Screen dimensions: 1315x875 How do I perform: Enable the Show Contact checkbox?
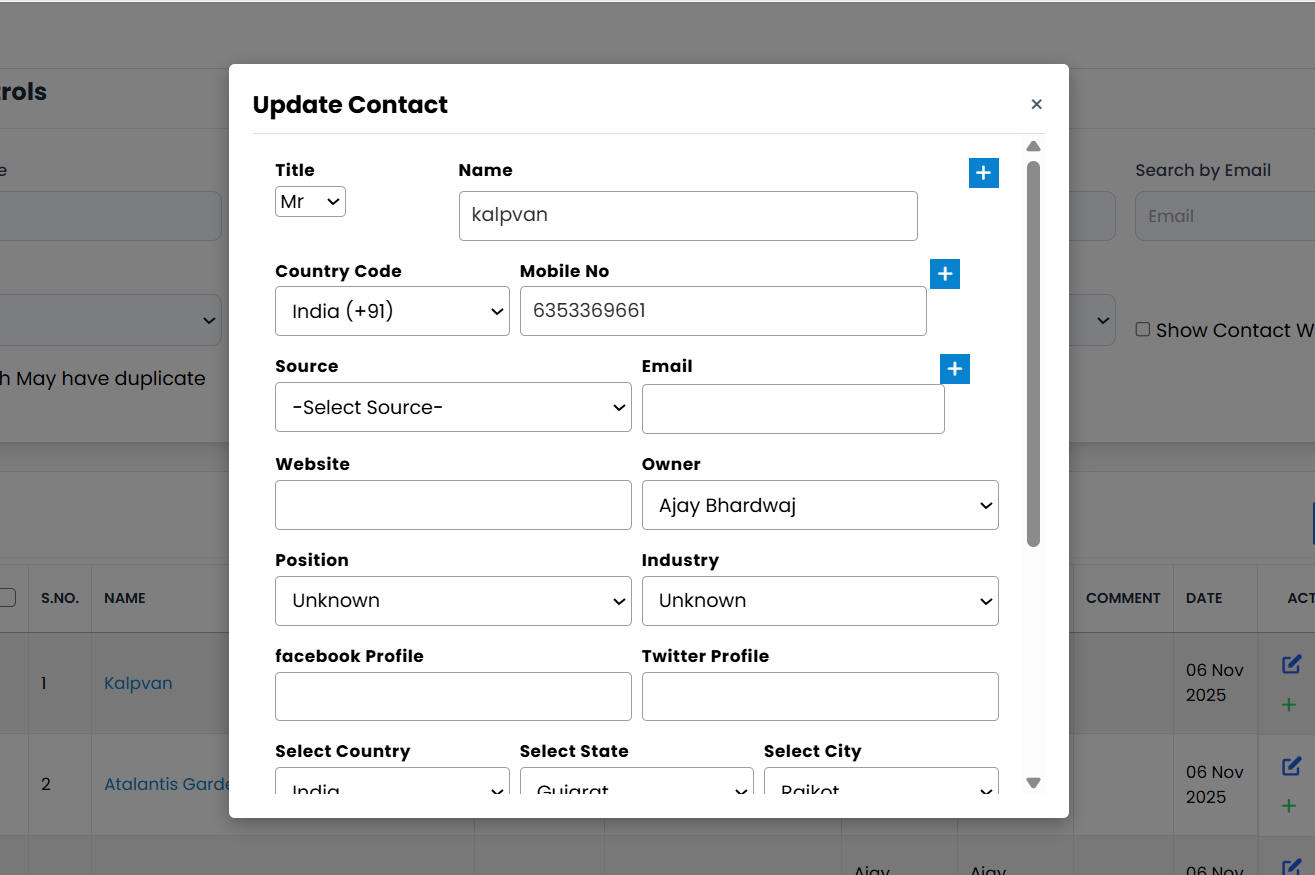pyautogui.click(x=1142, y=329)
